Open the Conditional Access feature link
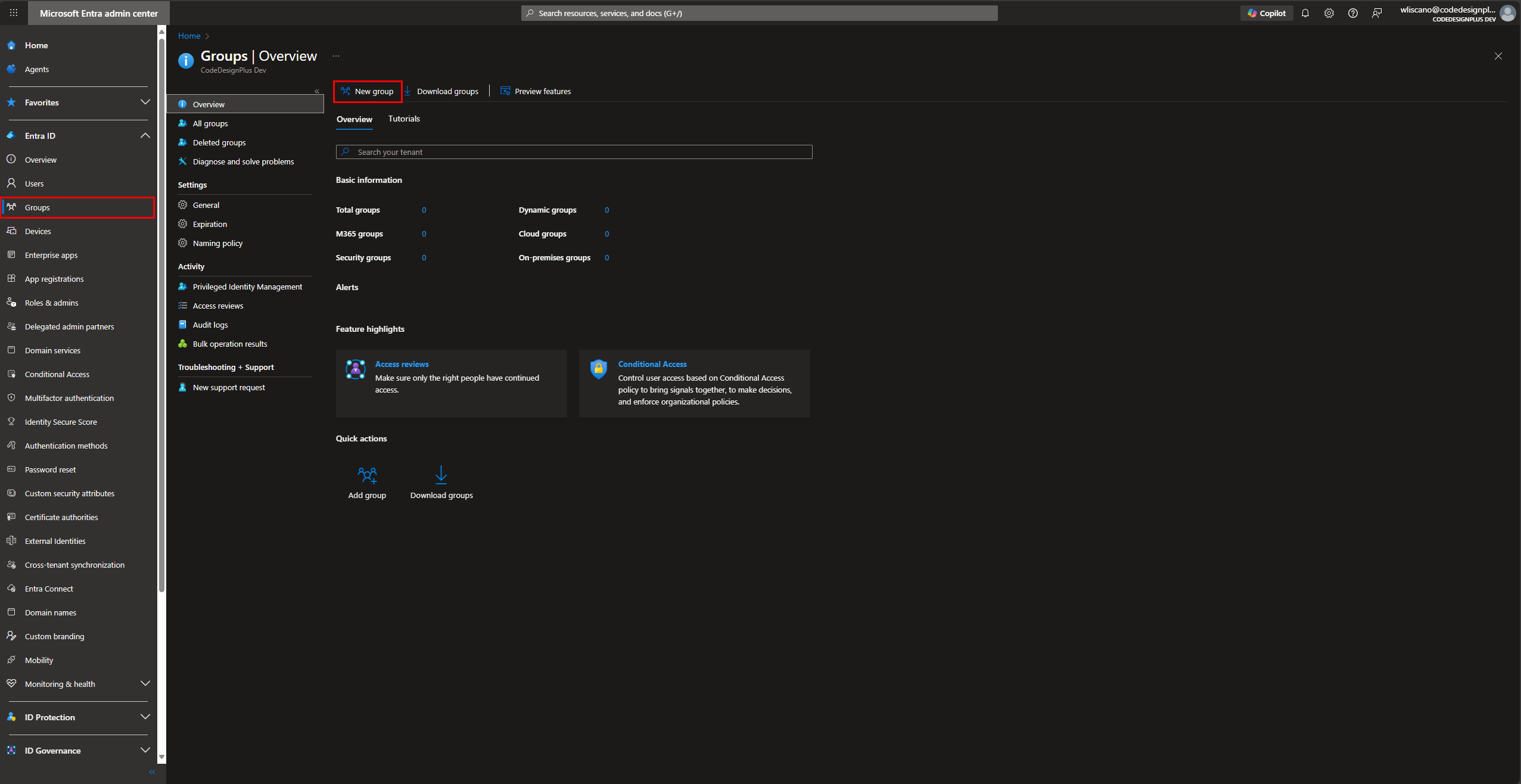The width and height of the screenshot is (1521, 784). pyautogui.click(x=652, y=364)
